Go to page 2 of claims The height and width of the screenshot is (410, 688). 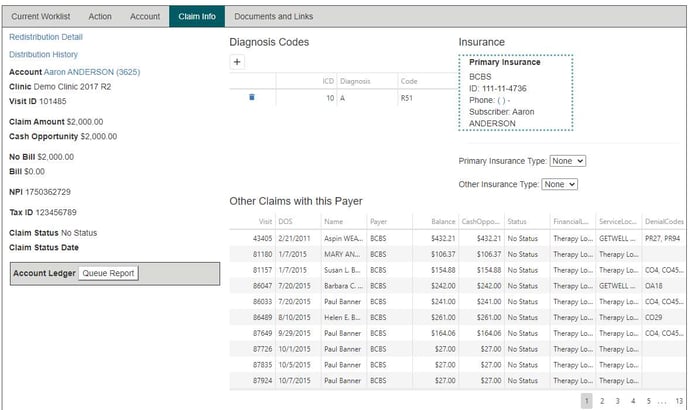602,400
